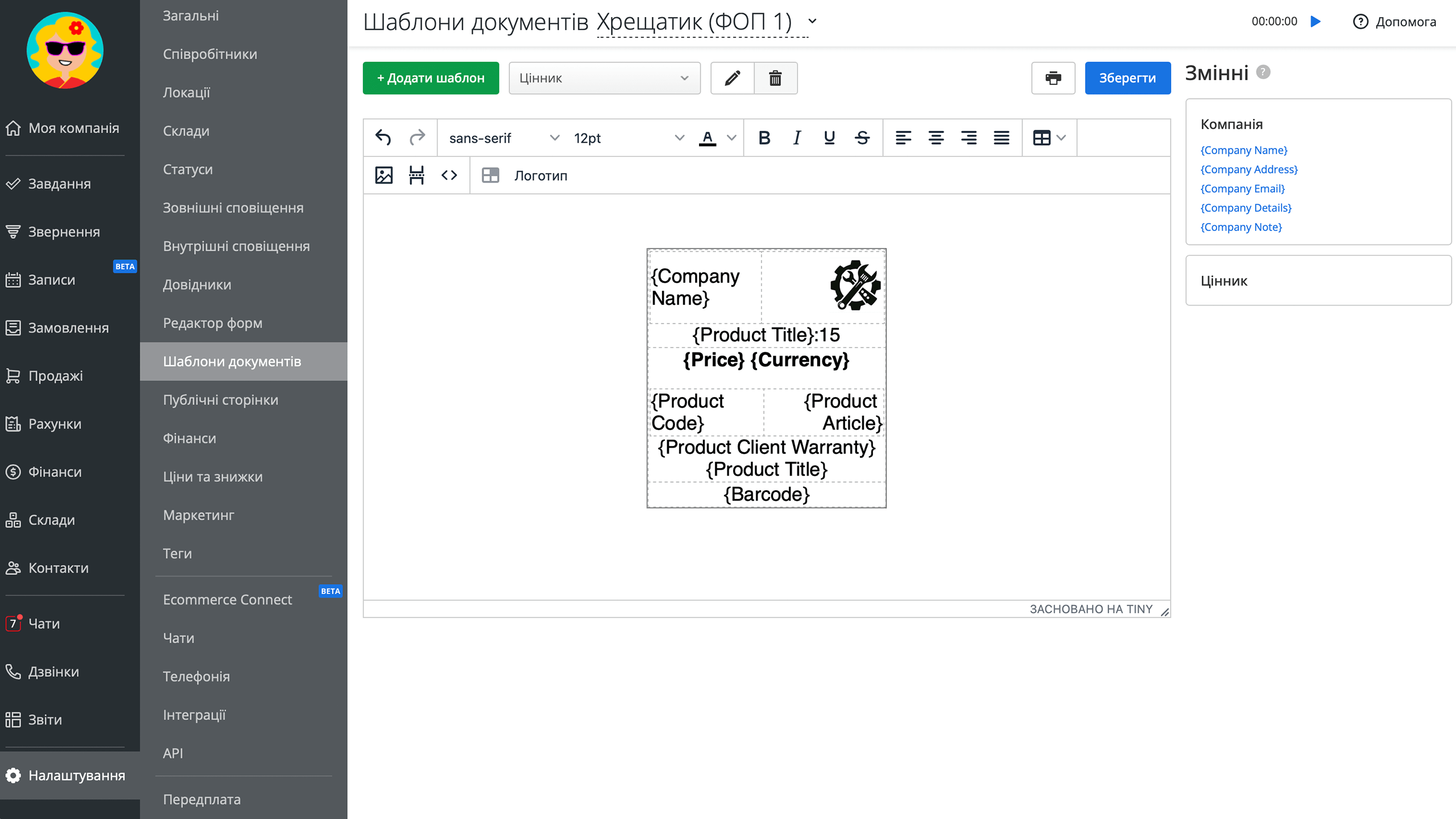
Task: Insert a page break with toolbar icon
Action: [x=416, y=175]
